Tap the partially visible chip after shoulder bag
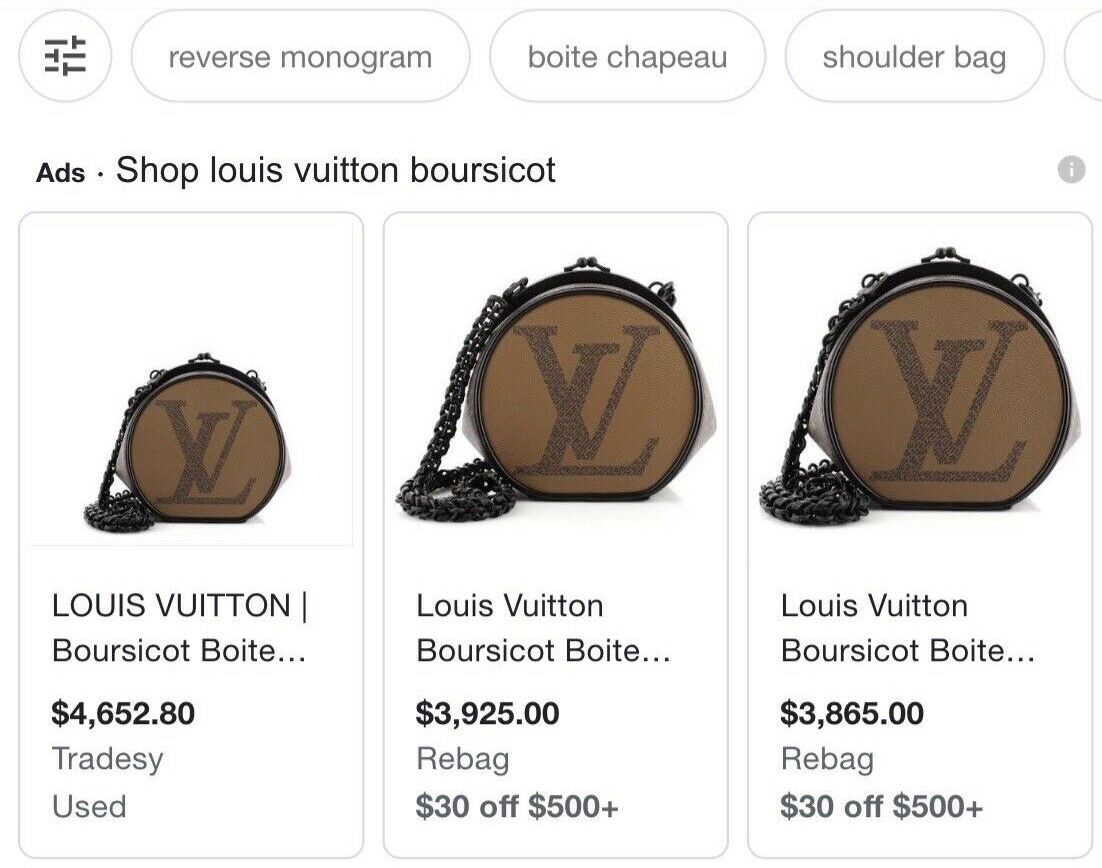Image resolution: width=1102 pixels, height=868 pixels. pyautogui.click(x=1084, y=56)
